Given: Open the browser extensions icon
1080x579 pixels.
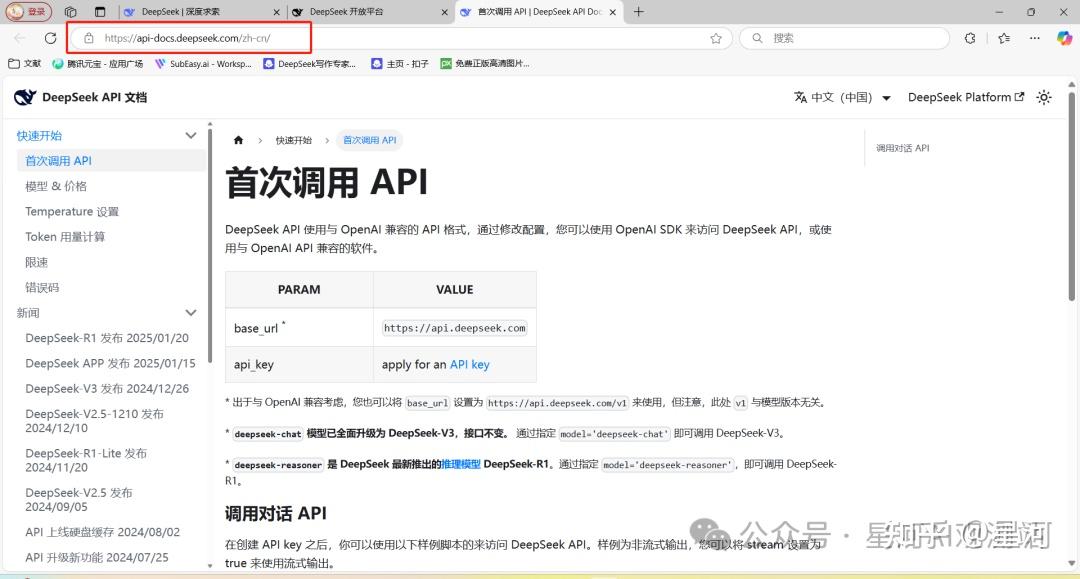Looking at the screenshot, I should coord(970,39).
